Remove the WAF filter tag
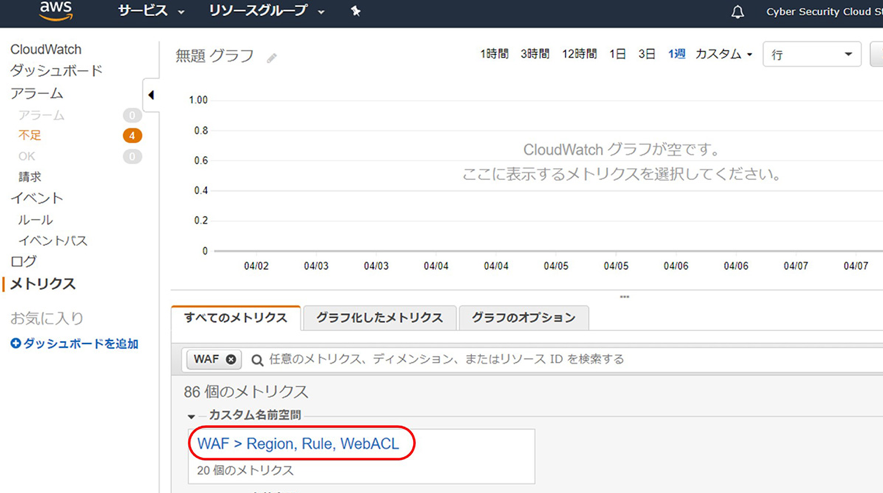 [231, 359]
